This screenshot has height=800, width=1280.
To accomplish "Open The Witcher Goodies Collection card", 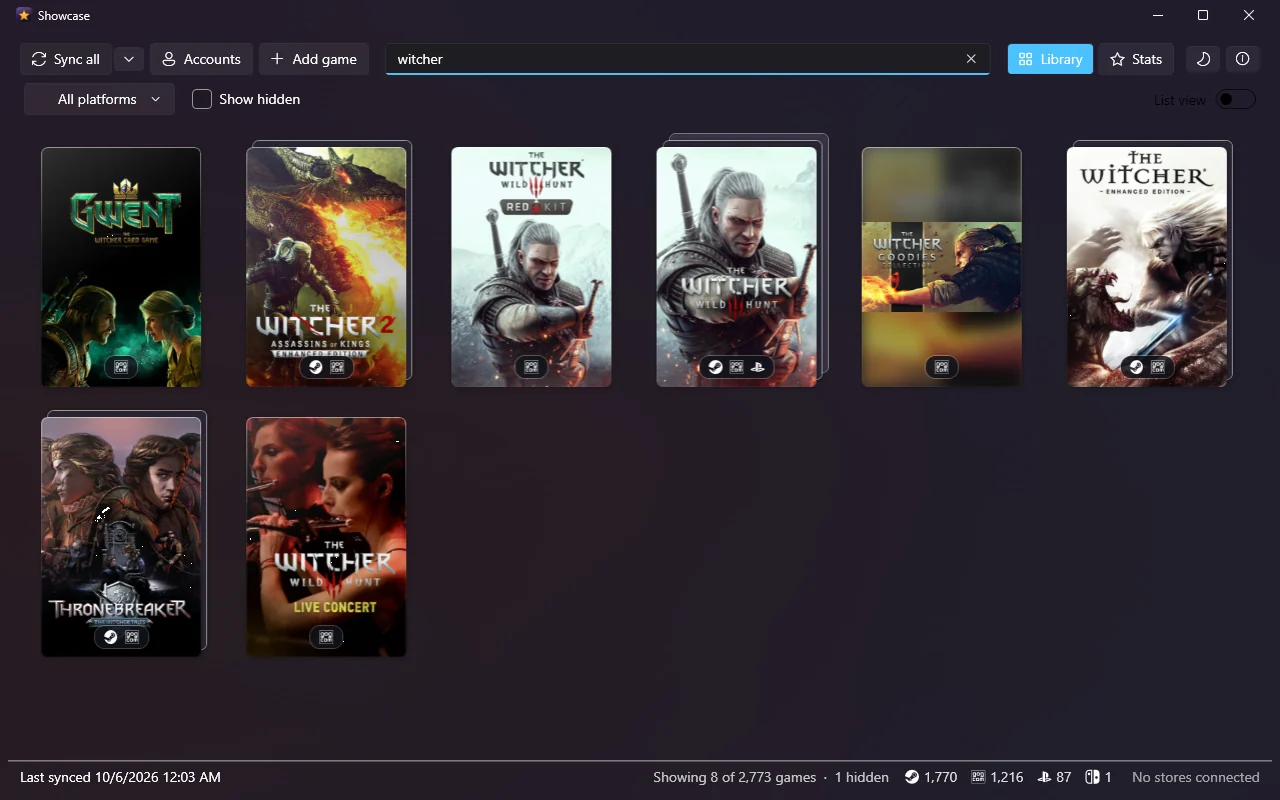I will [x=942, y=267].
